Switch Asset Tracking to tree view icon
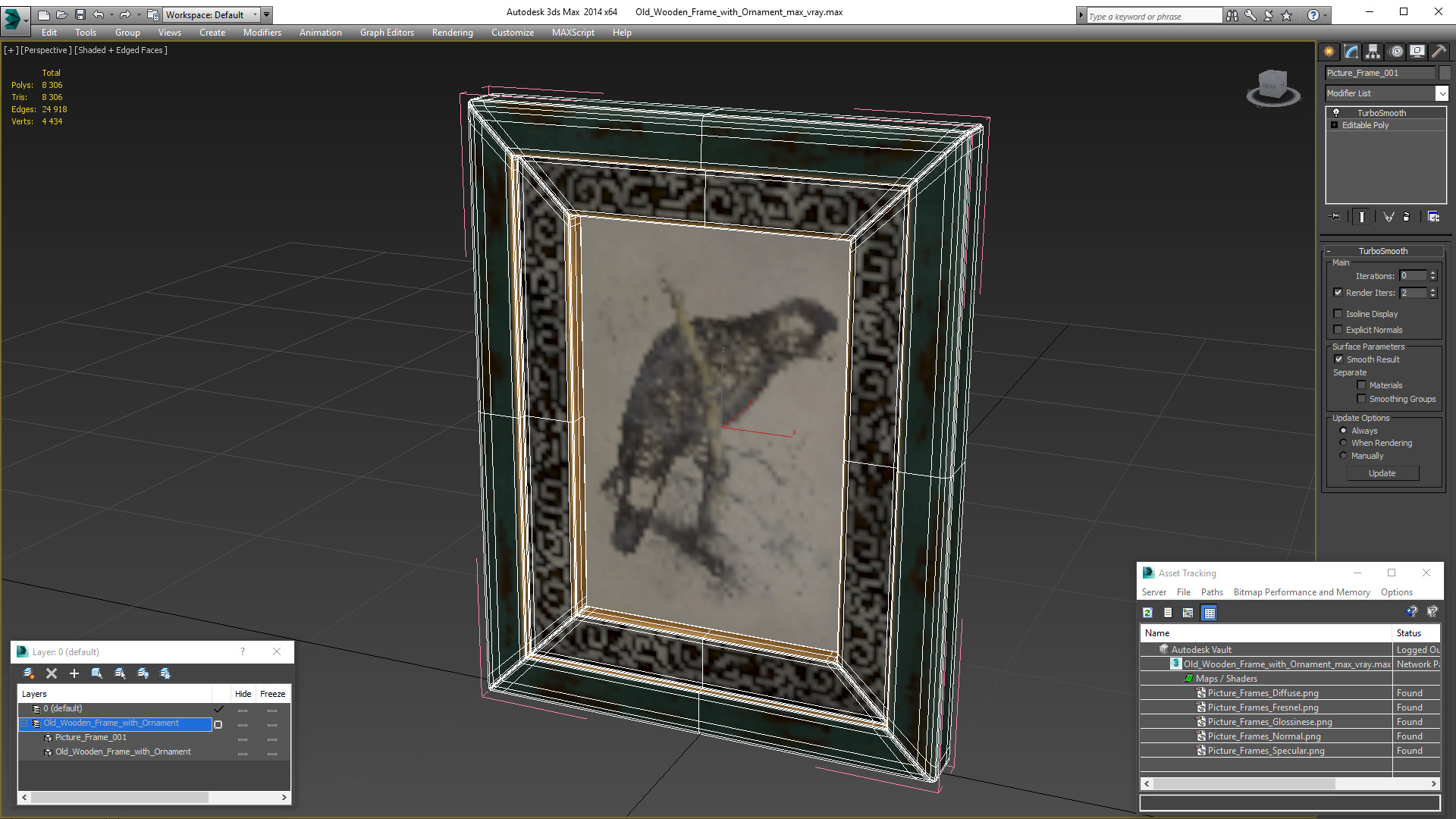This screenshot has height=819, width=1456. coord(1188,613)
